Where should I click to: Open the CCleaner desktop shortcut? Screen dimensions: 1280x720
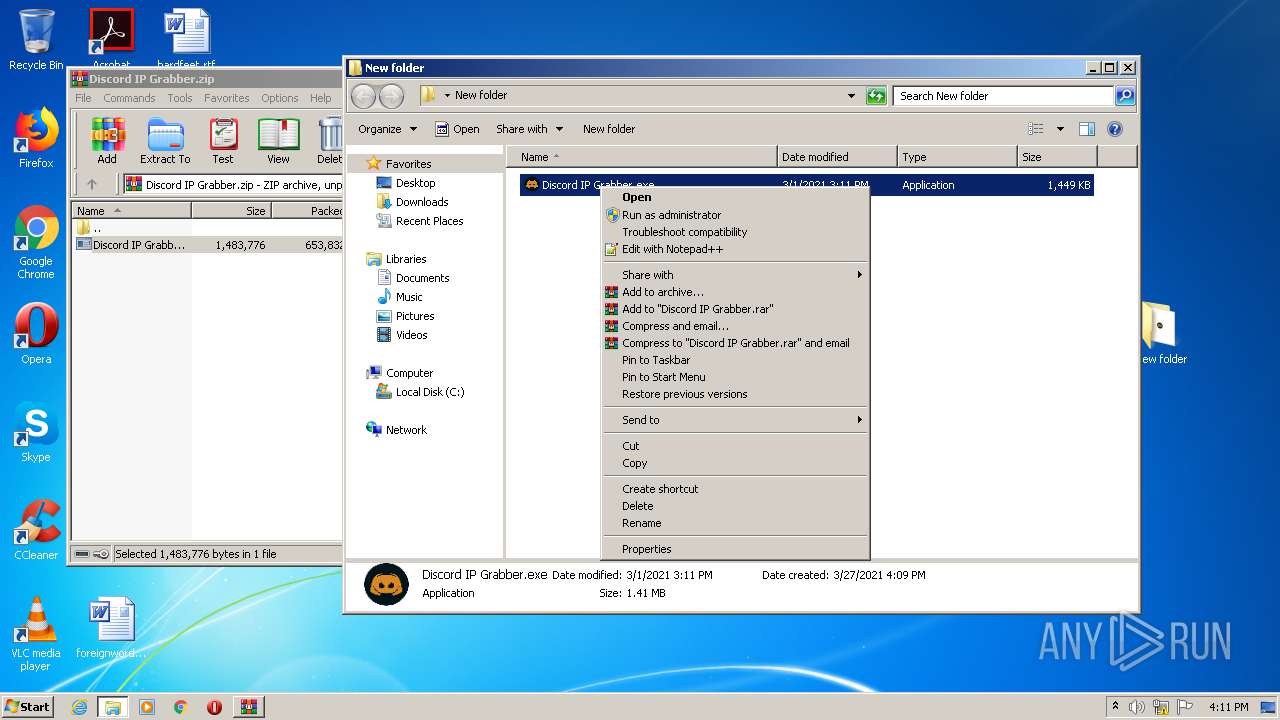click(x=36, y=530)
